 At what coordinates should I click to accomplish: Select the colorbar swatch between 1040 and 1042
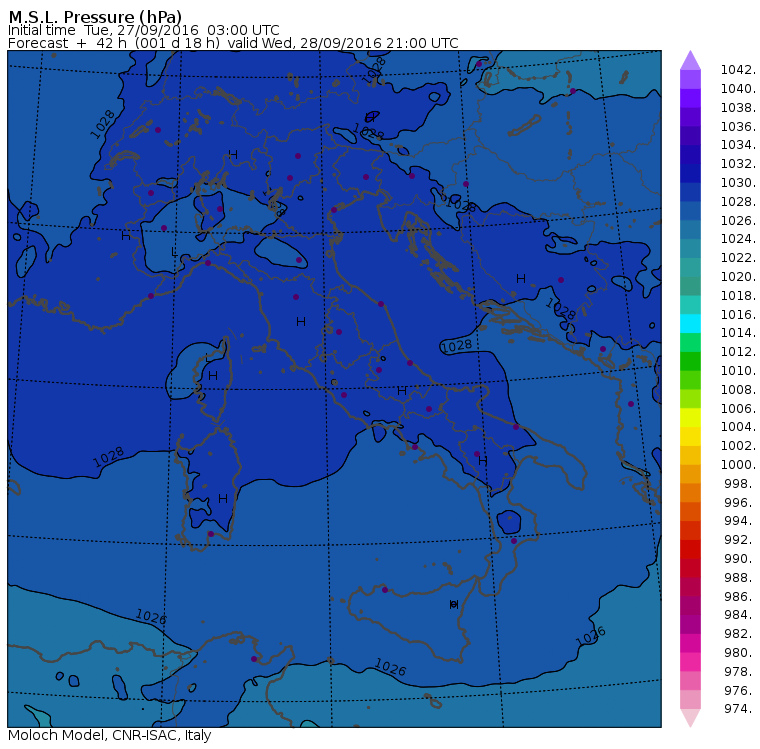pos(690,80)
